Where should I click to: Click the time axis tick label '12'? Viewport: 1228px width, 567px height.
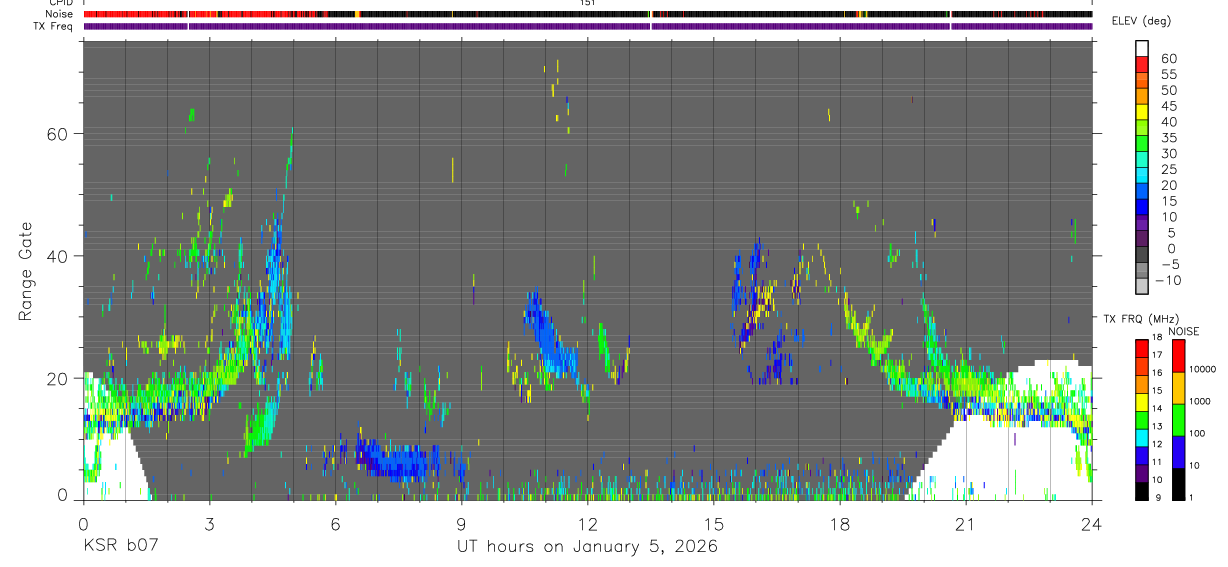coord(588,523)
